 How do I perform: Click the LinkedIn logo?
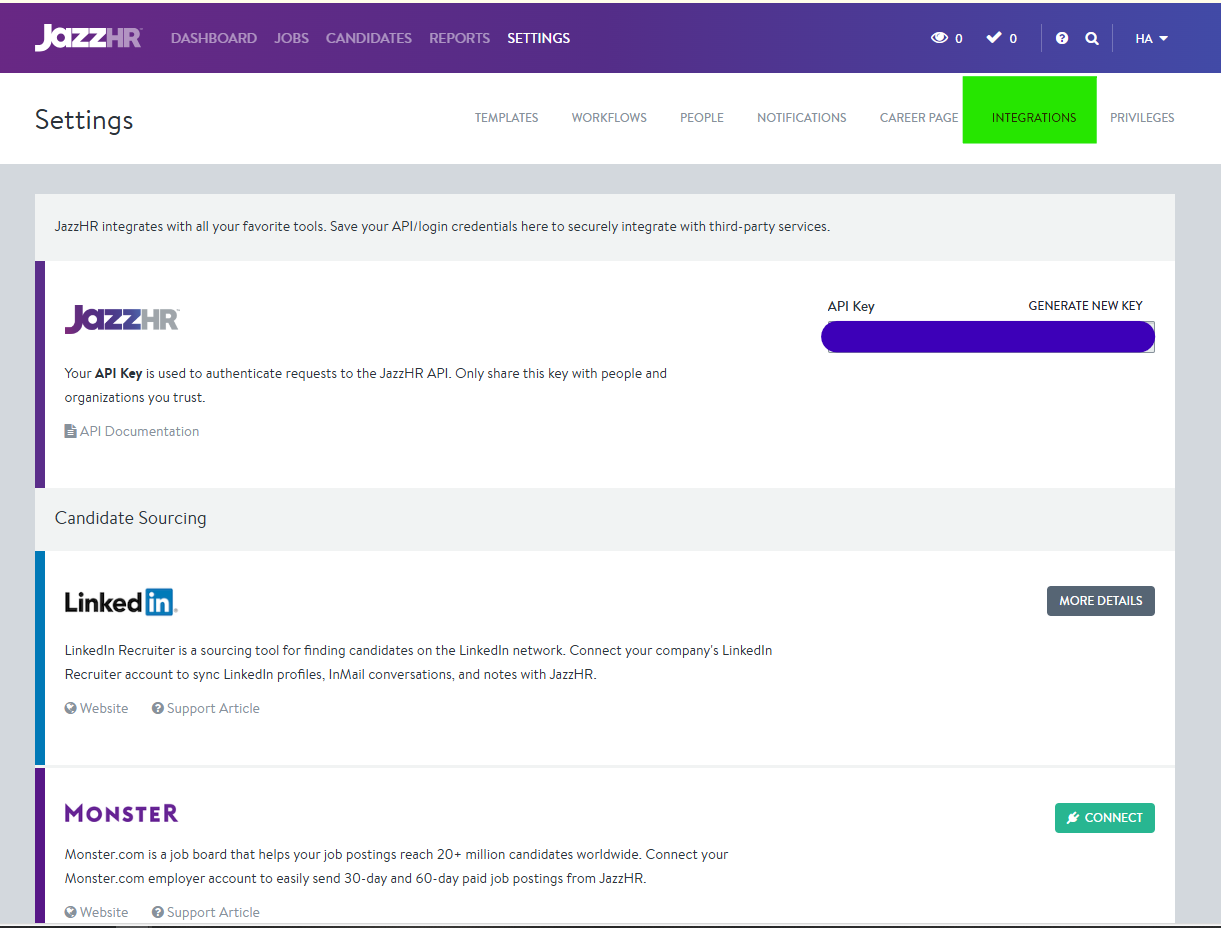click(121, 602)
